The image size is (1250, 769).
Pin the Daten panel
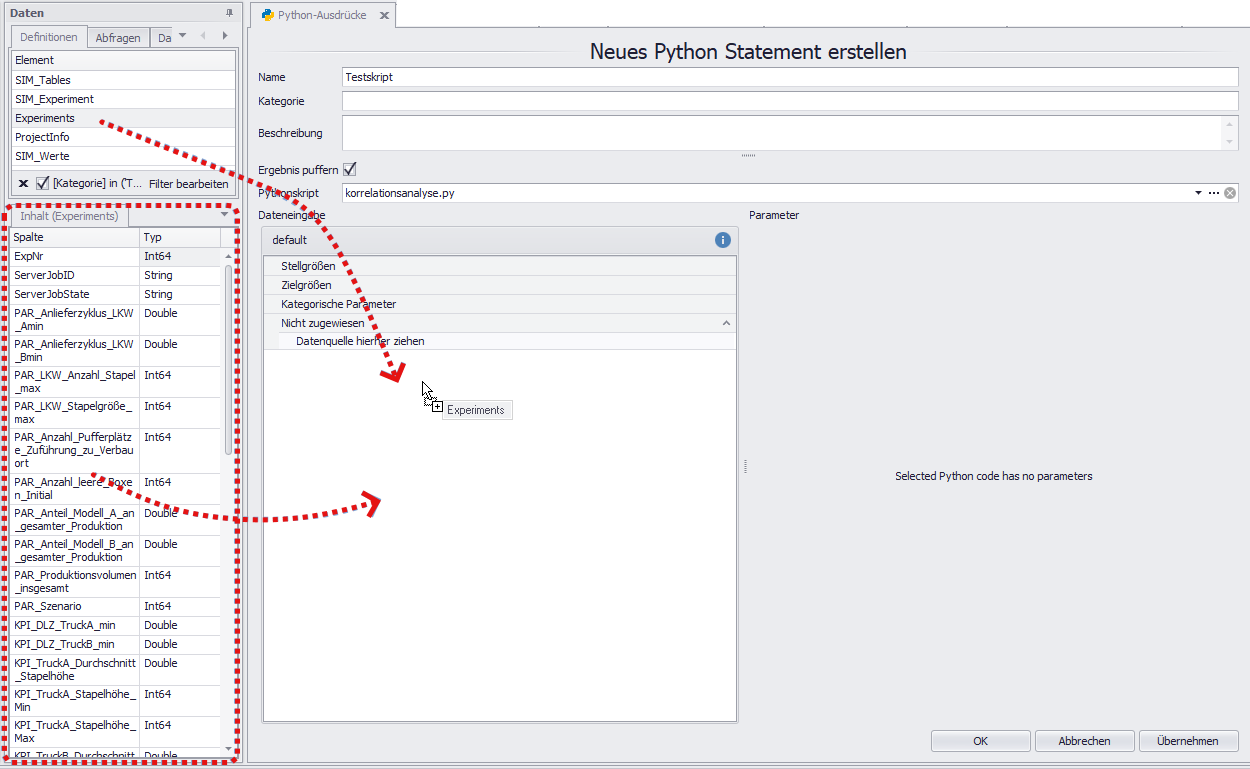tap(229, 12)
